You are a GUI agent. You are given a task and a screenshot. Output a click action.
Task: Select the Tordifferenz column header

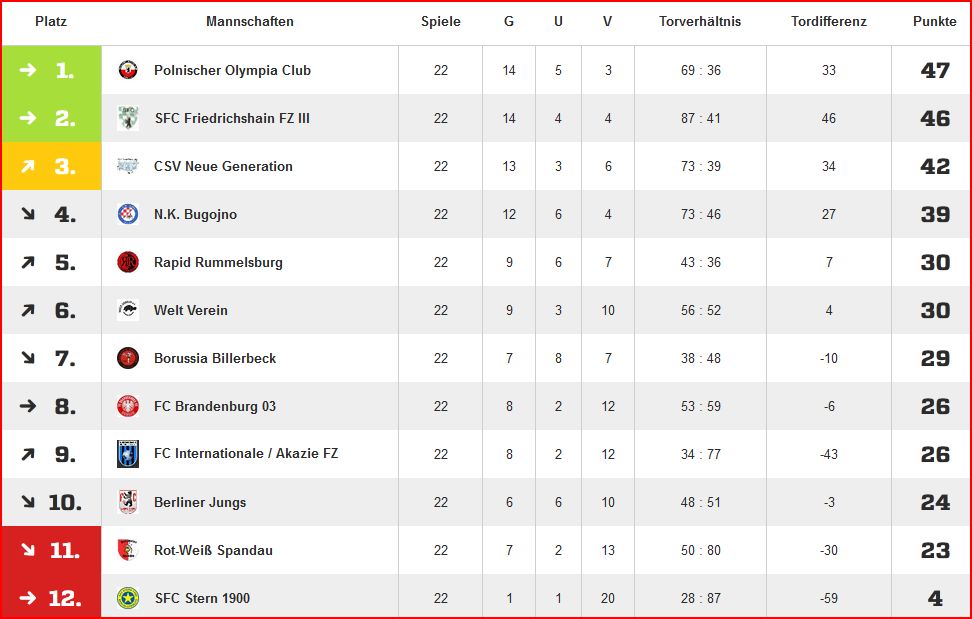tap(829, 21)
